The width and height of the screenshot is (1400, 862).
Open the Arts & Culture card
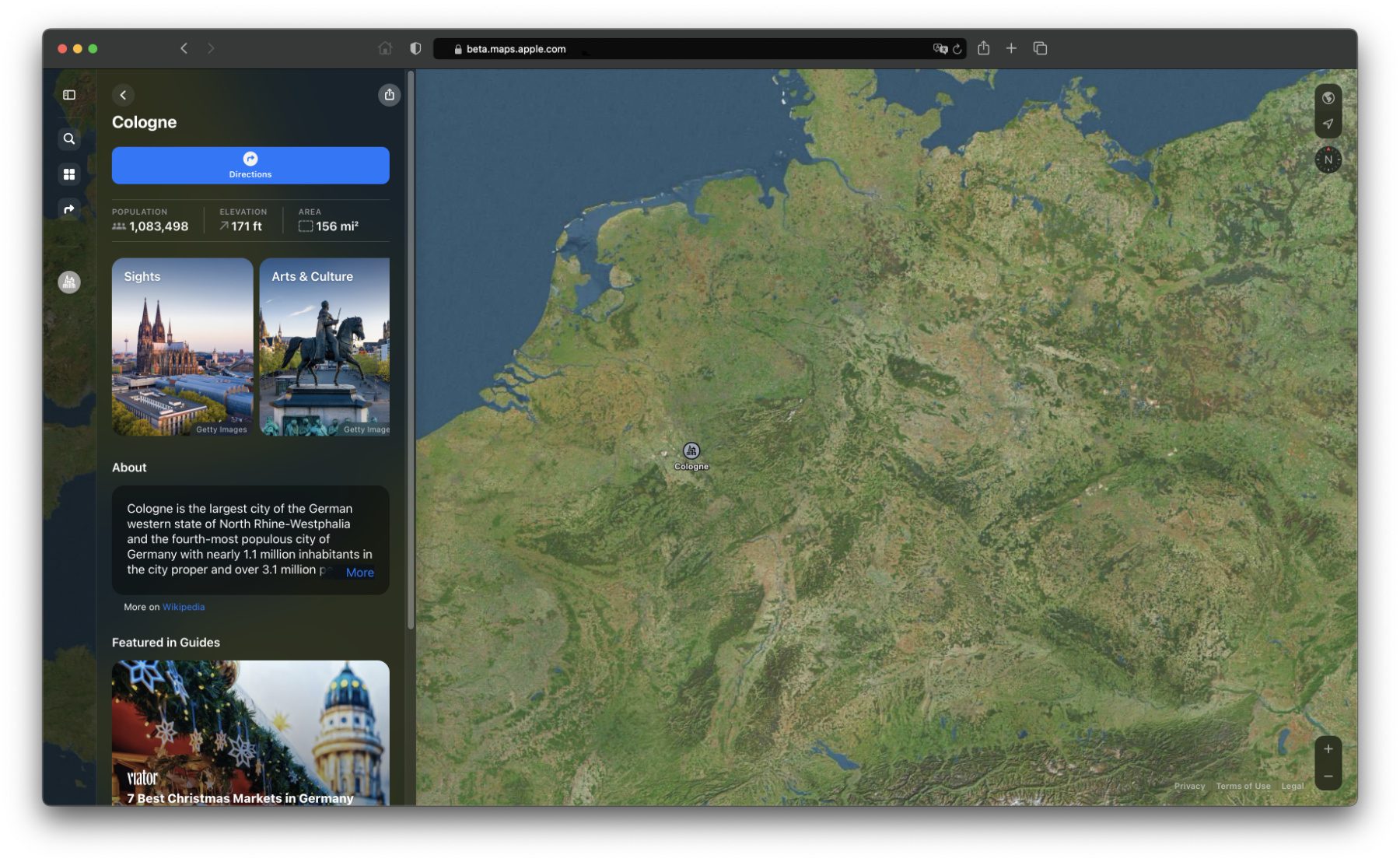[x=324, y=347]
